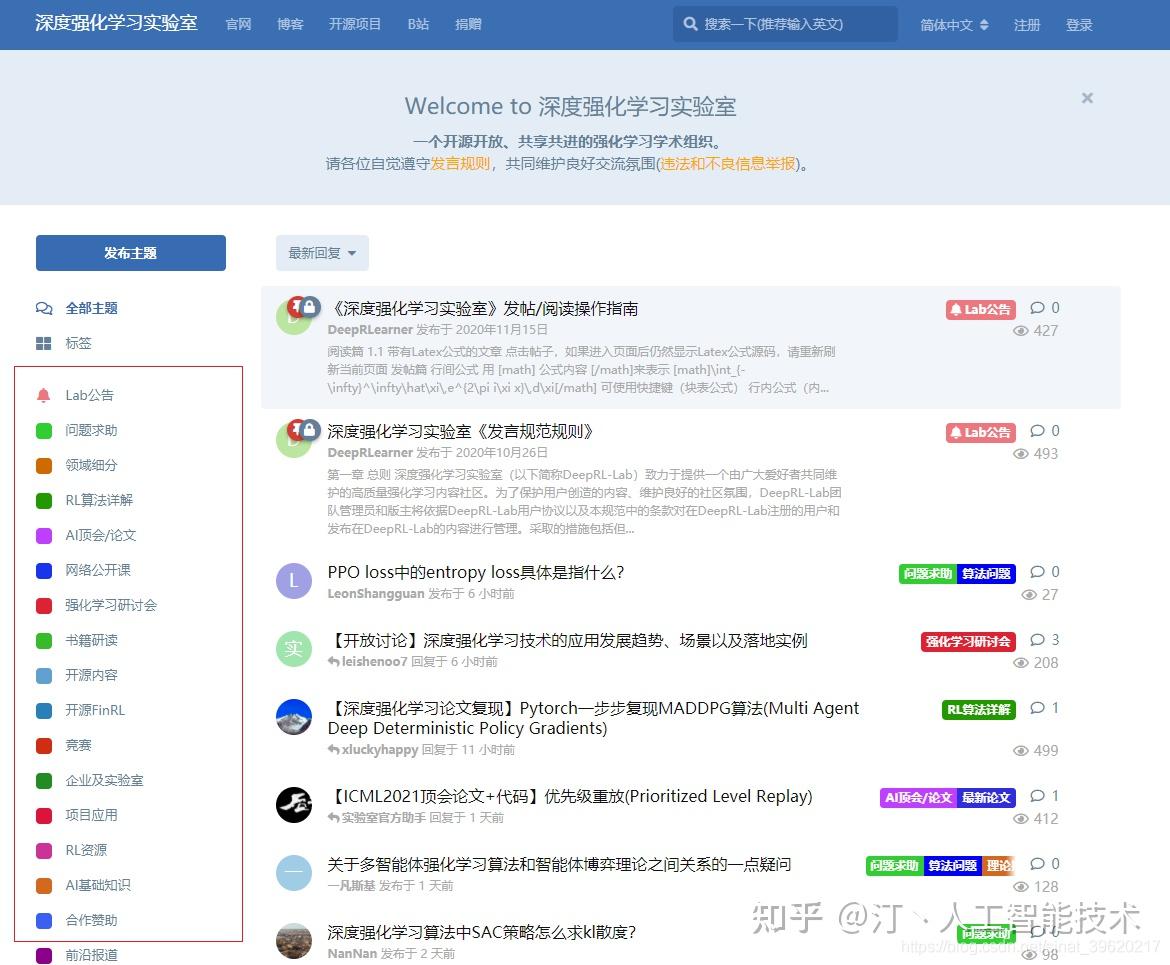Click inside the search input field

pyautogui.click(x=790, y=24)
